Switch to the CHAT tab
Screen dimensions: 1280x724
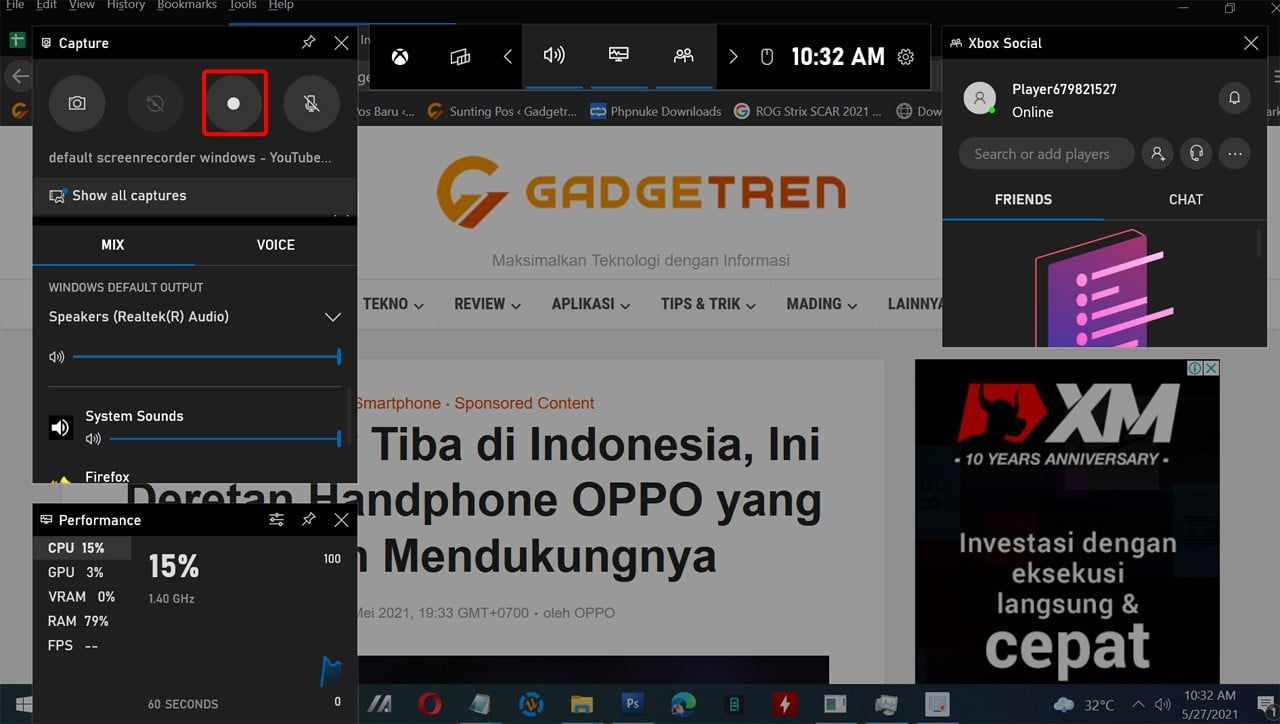1186,200
